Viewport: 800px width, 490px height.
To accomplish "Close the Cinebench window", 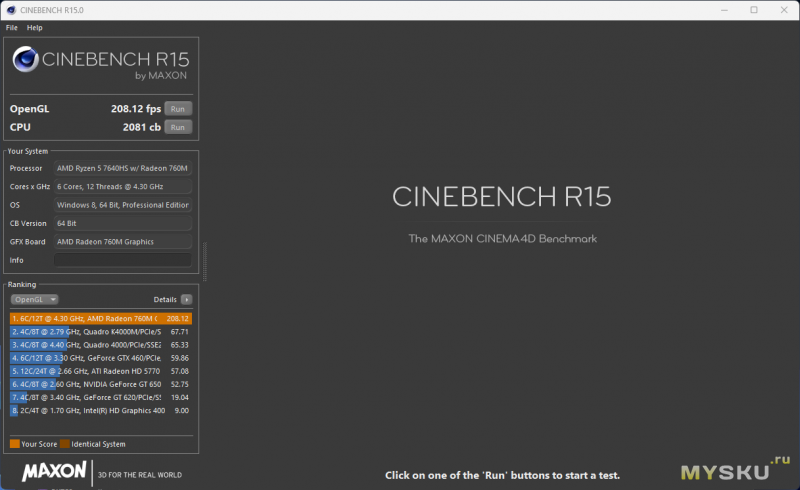I will [784, 10].
